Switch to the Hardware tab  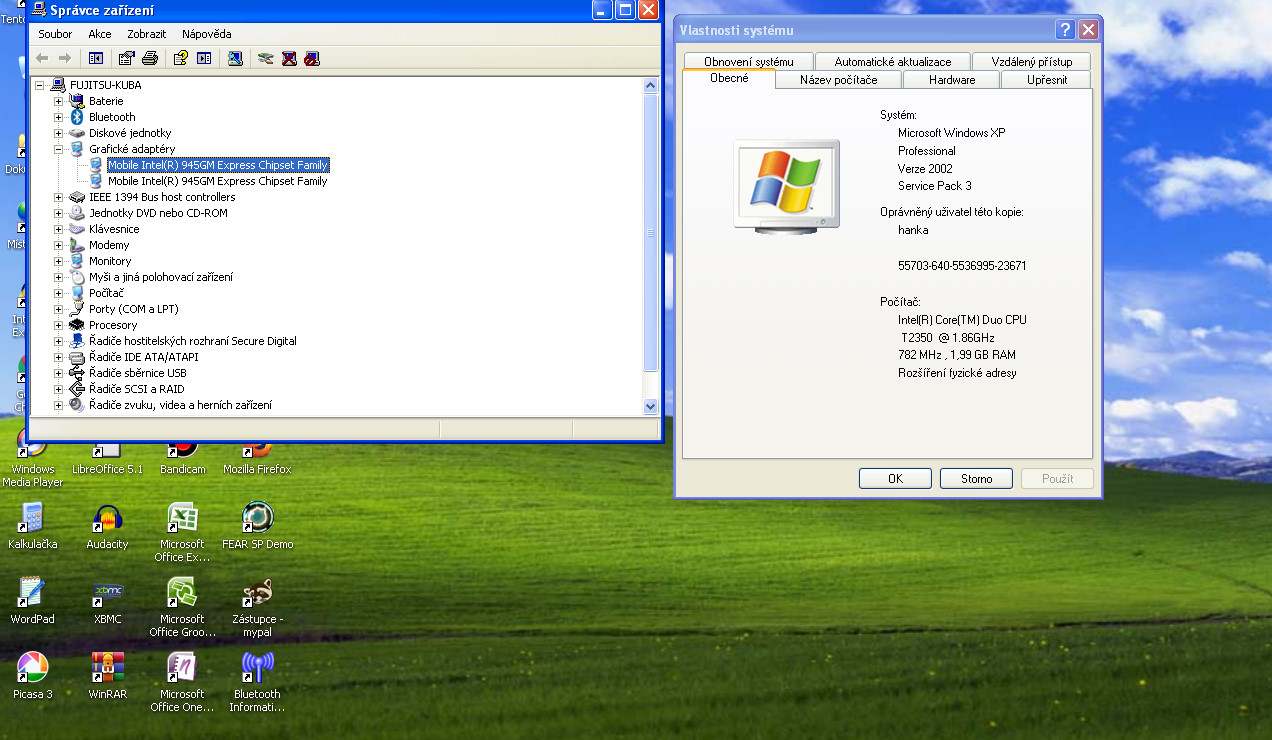coord(951,80)
